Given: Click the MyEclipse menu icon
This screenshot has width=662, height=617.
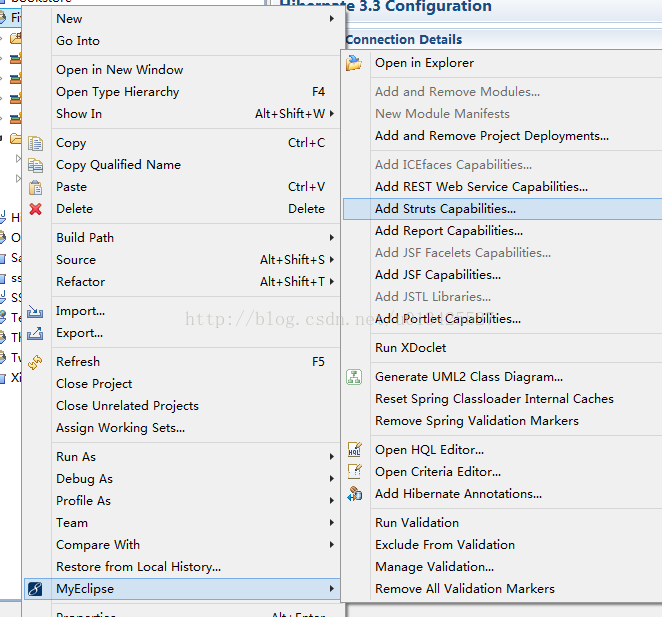Looking at the screenshot, I should coord(36,589).
